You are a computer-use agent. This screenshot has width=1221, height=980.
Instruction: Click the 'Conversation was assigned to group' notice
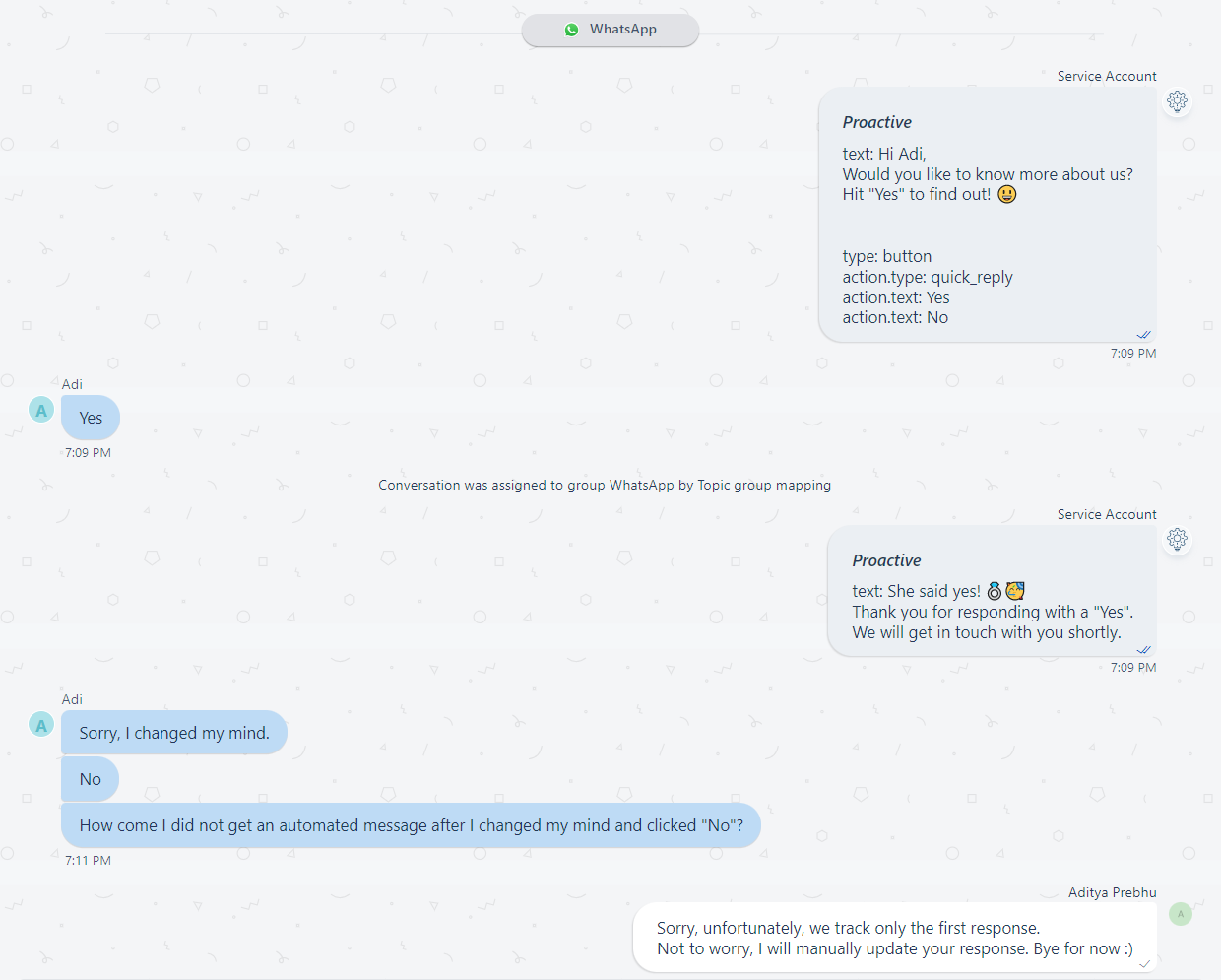[x=605, y=485]
